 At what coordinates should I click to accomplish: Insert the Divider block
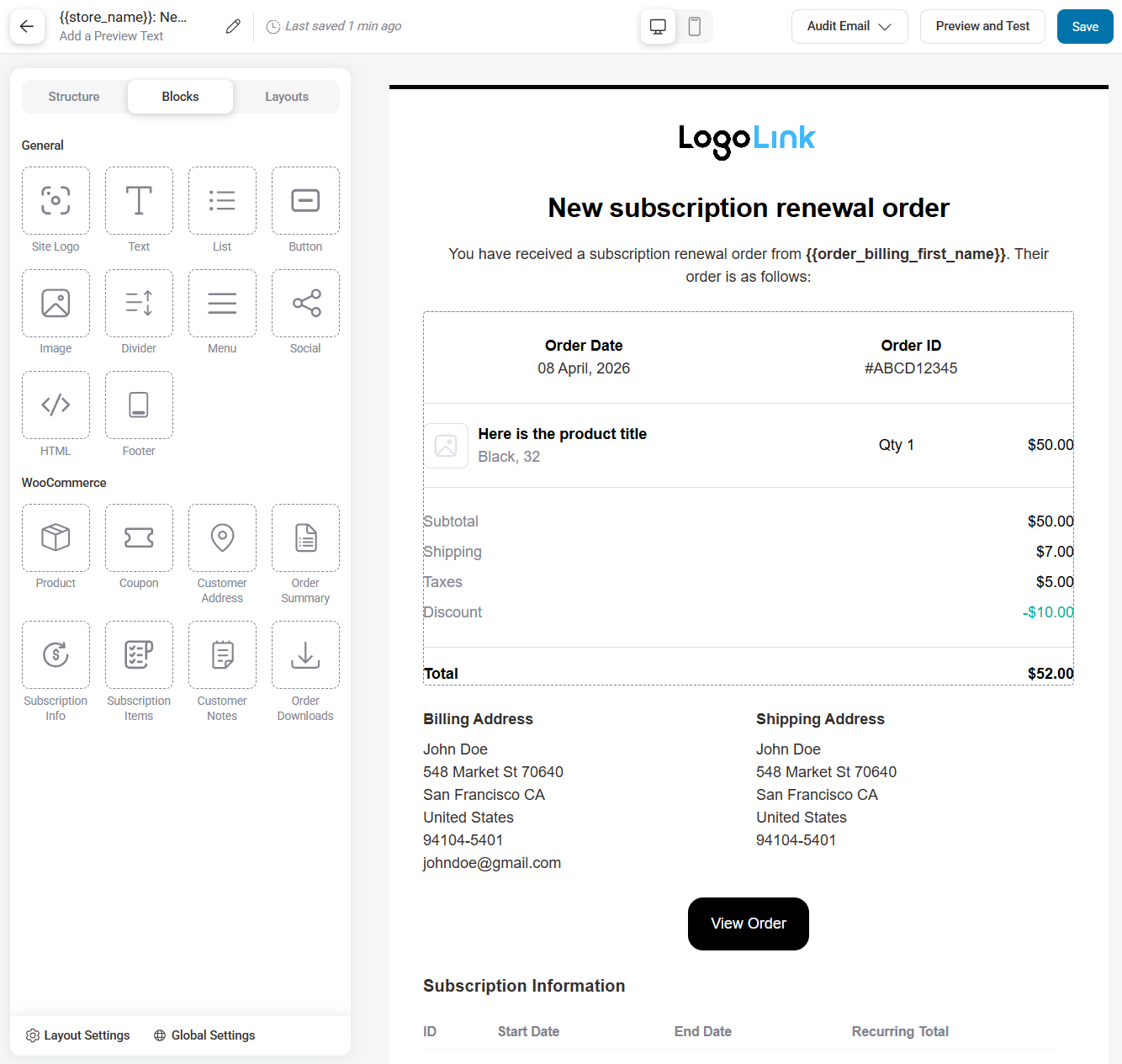[139, 303]
